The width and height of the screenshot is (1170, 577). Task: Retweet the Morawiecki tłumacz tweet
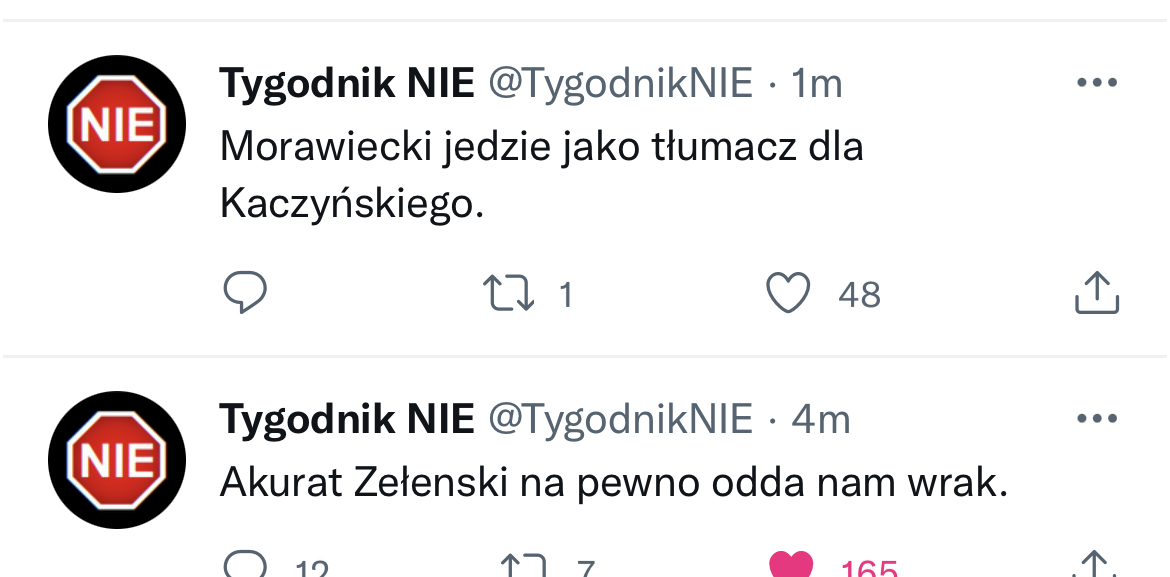point(508,294)
